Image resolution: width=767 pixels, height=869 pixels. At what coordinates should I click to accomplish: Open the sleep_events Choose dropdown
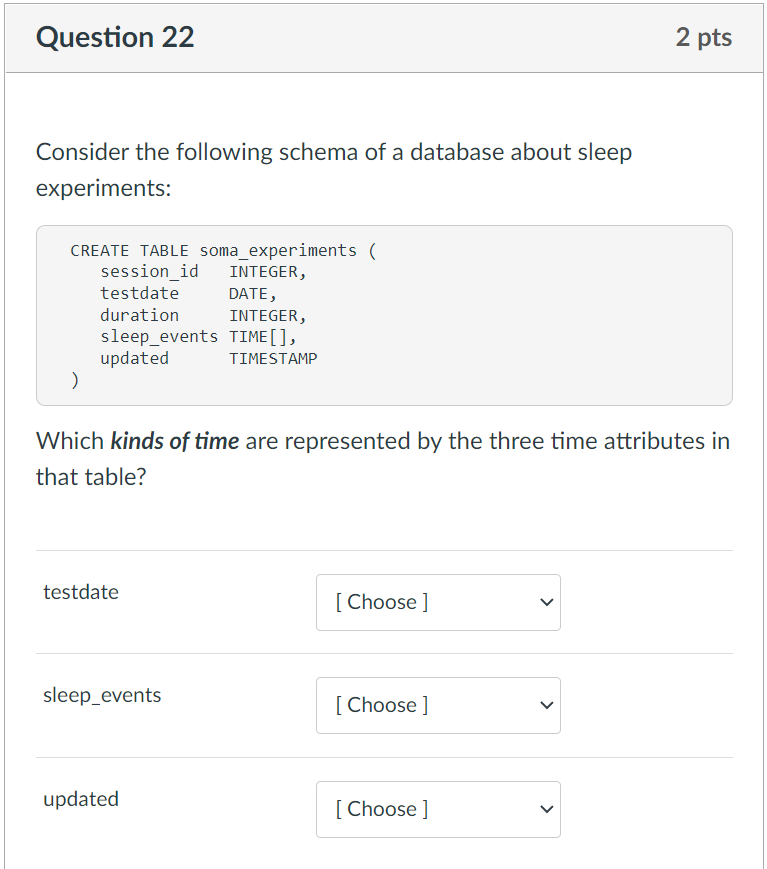[438, 705]
